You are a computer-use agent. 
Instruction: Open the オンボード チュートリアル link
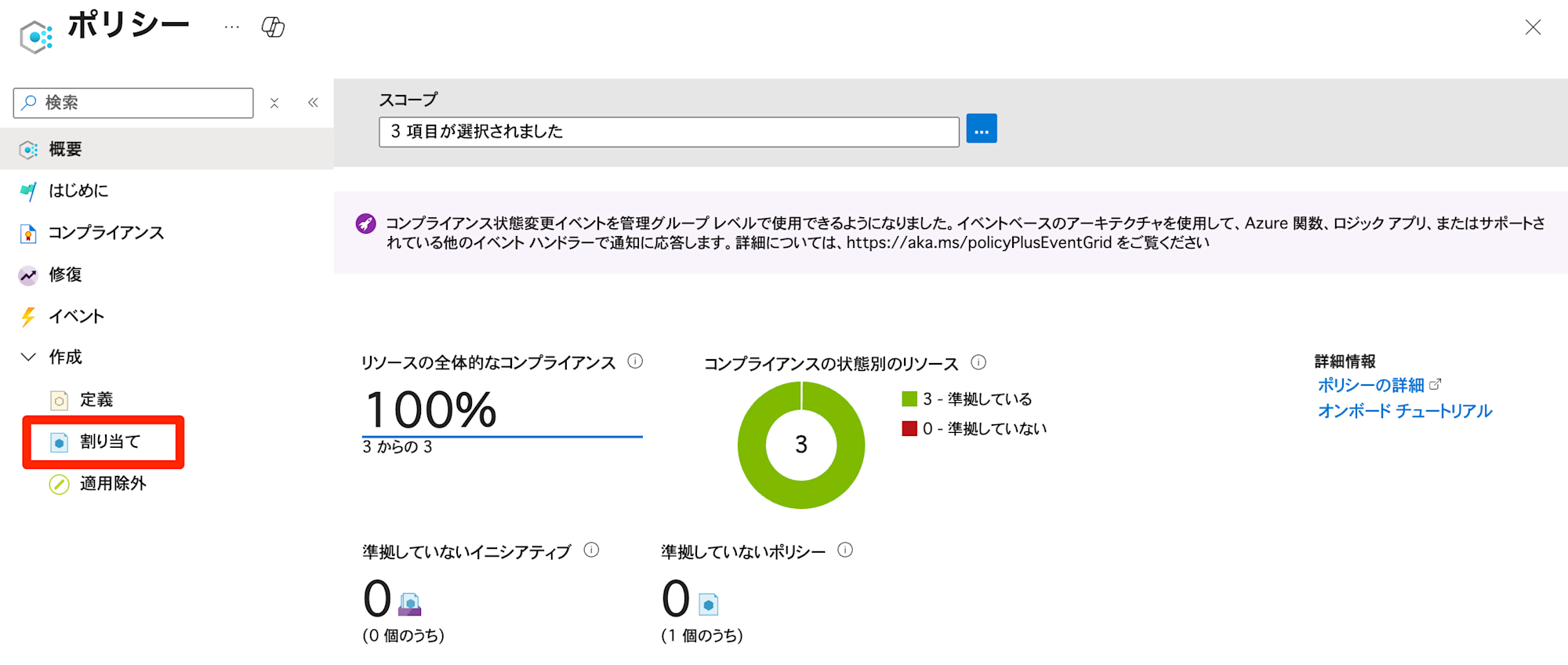pyautogui.click(x=1405, y=411)
